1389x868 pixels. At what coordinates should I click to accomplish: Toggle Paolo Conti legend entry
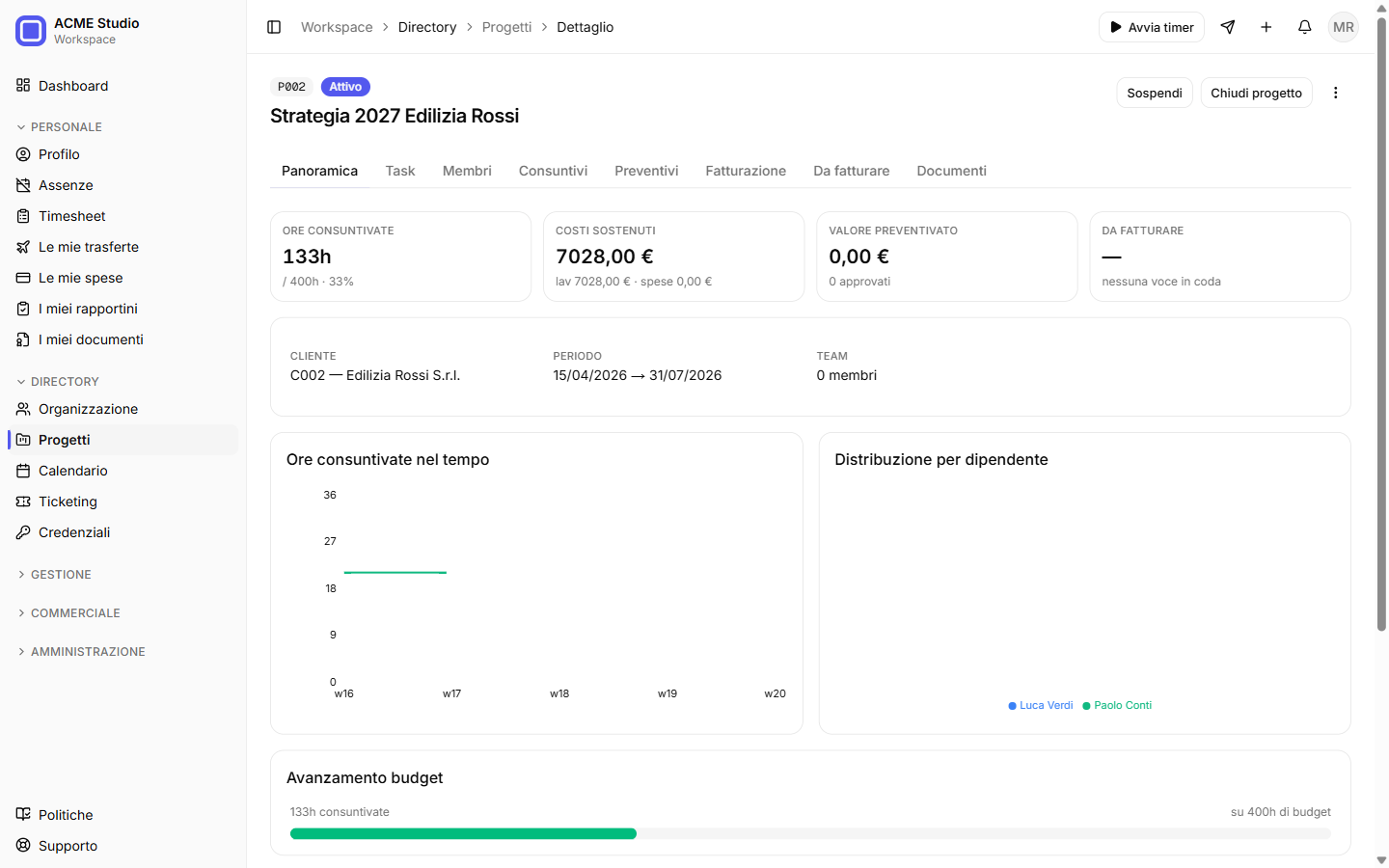click(x=1117, y=705)
